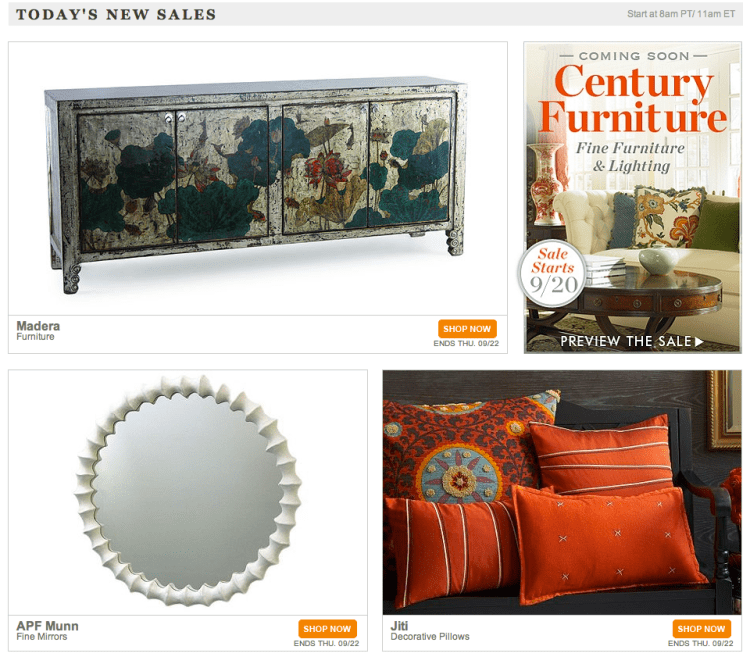Click Furniture category under Madera
This screenshot has height=657, width=750.
[x=35, y=337]
